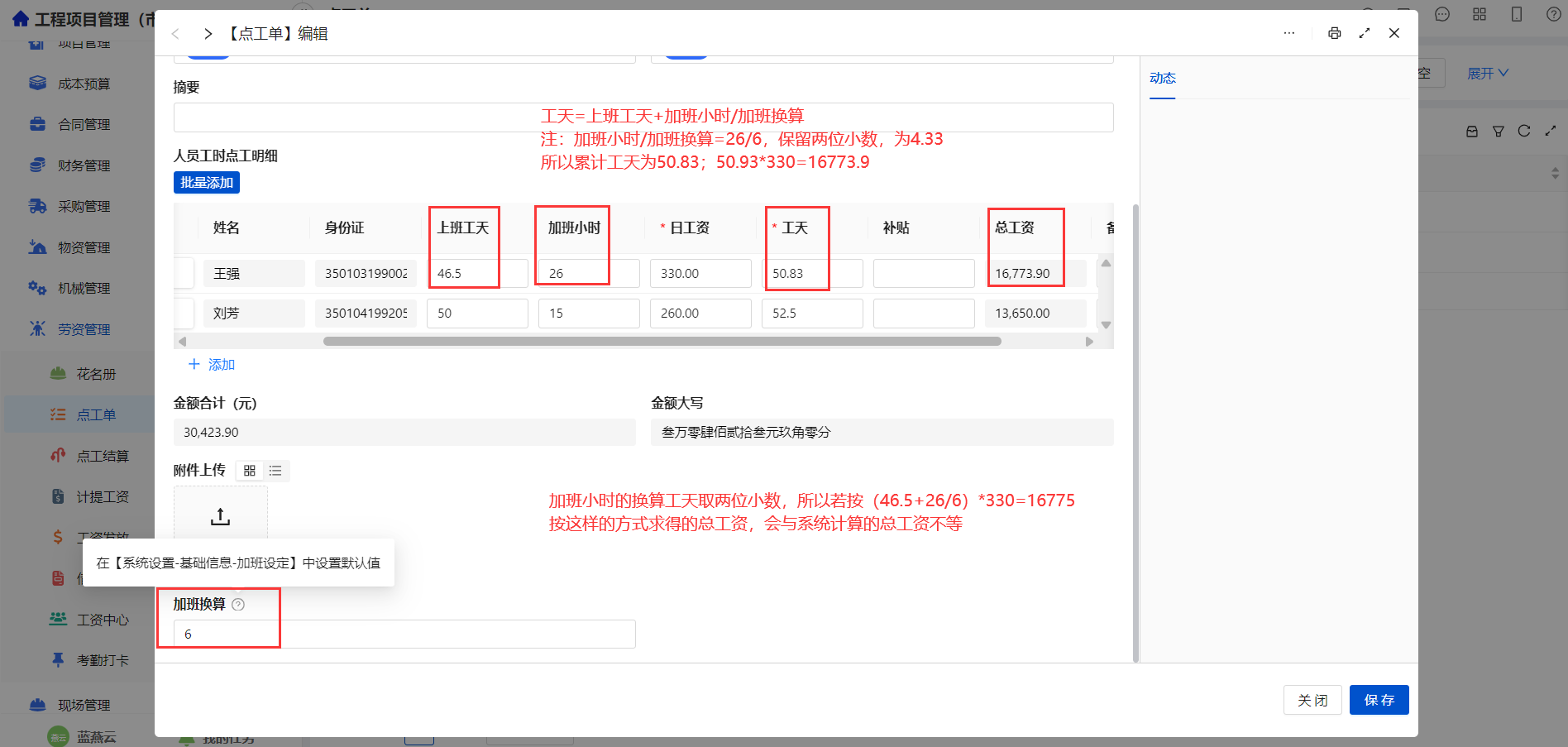This screenshot has width=1568, height=747.
Task: Open the 现场管理 sidebar menu
Action: [x=83, y=705]
